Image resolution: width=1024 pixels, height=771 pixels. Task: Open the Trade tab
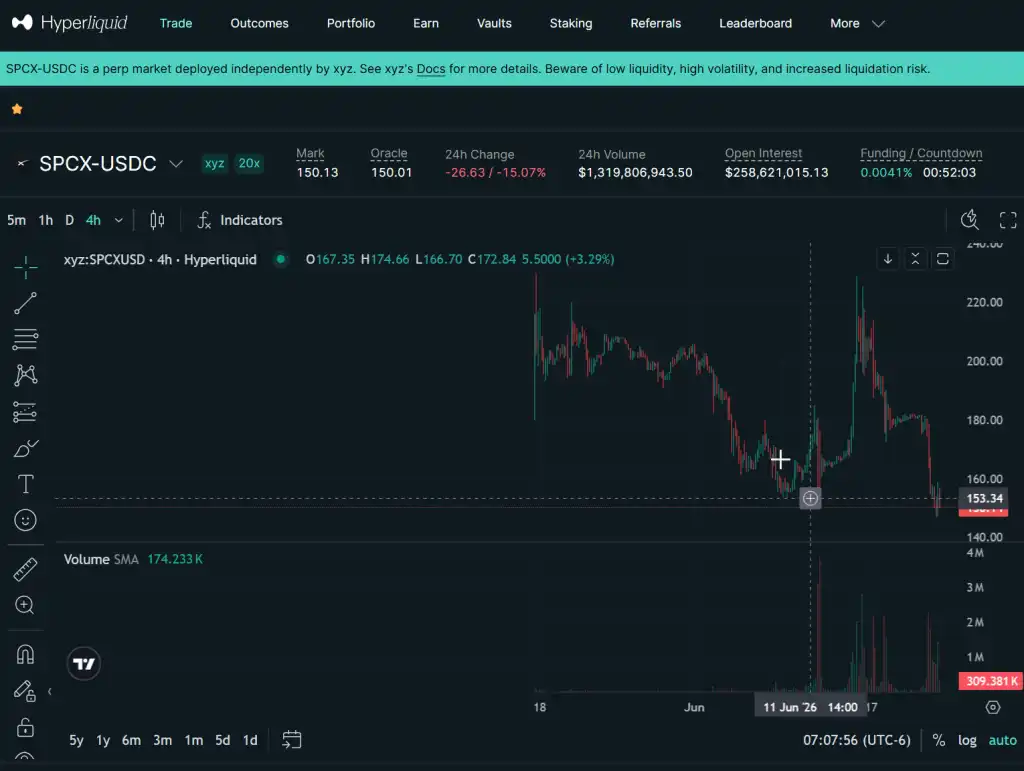[176, 24]
